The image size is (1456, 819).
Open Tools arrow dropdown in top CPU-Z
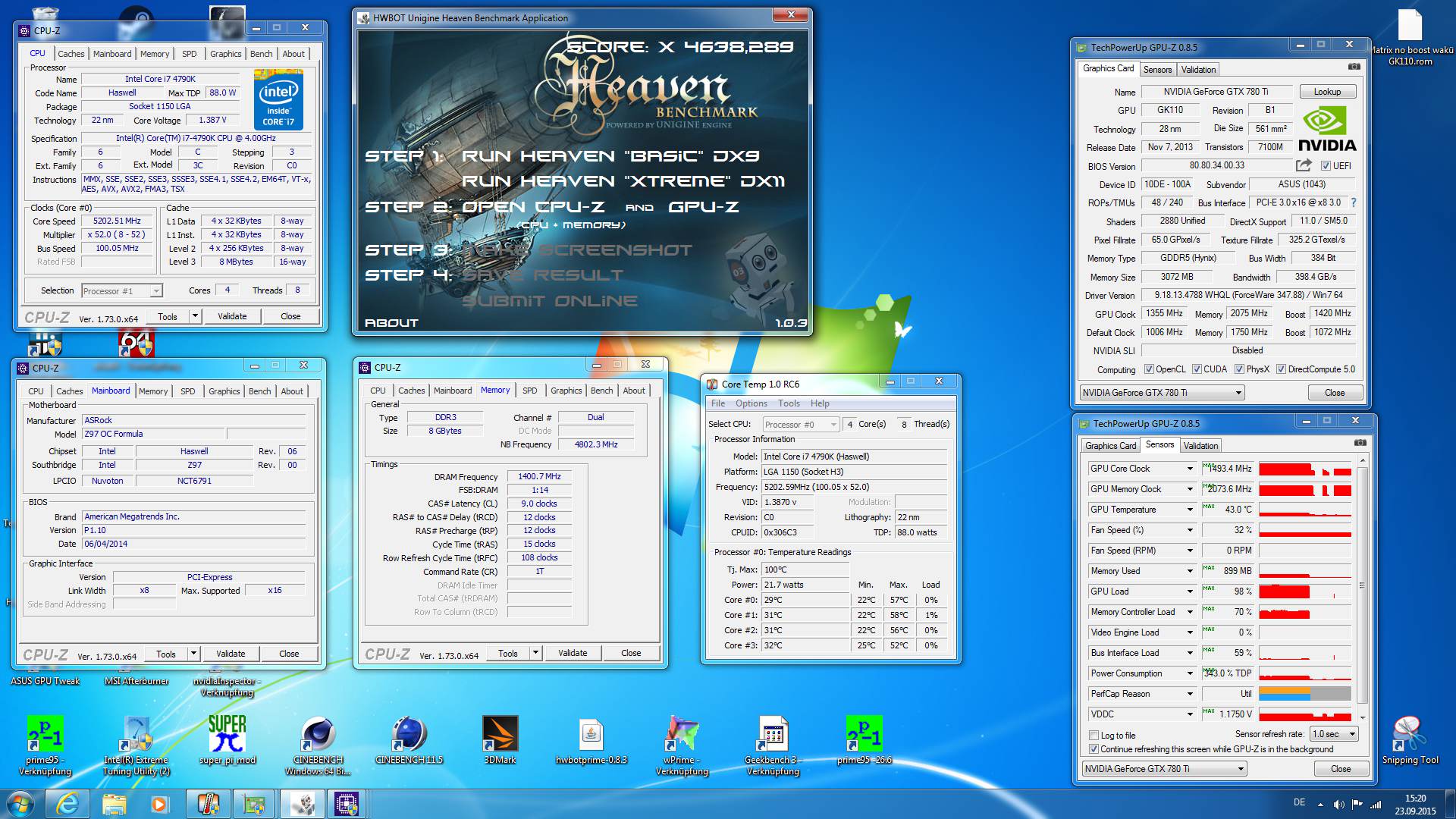tap(195, 316)
